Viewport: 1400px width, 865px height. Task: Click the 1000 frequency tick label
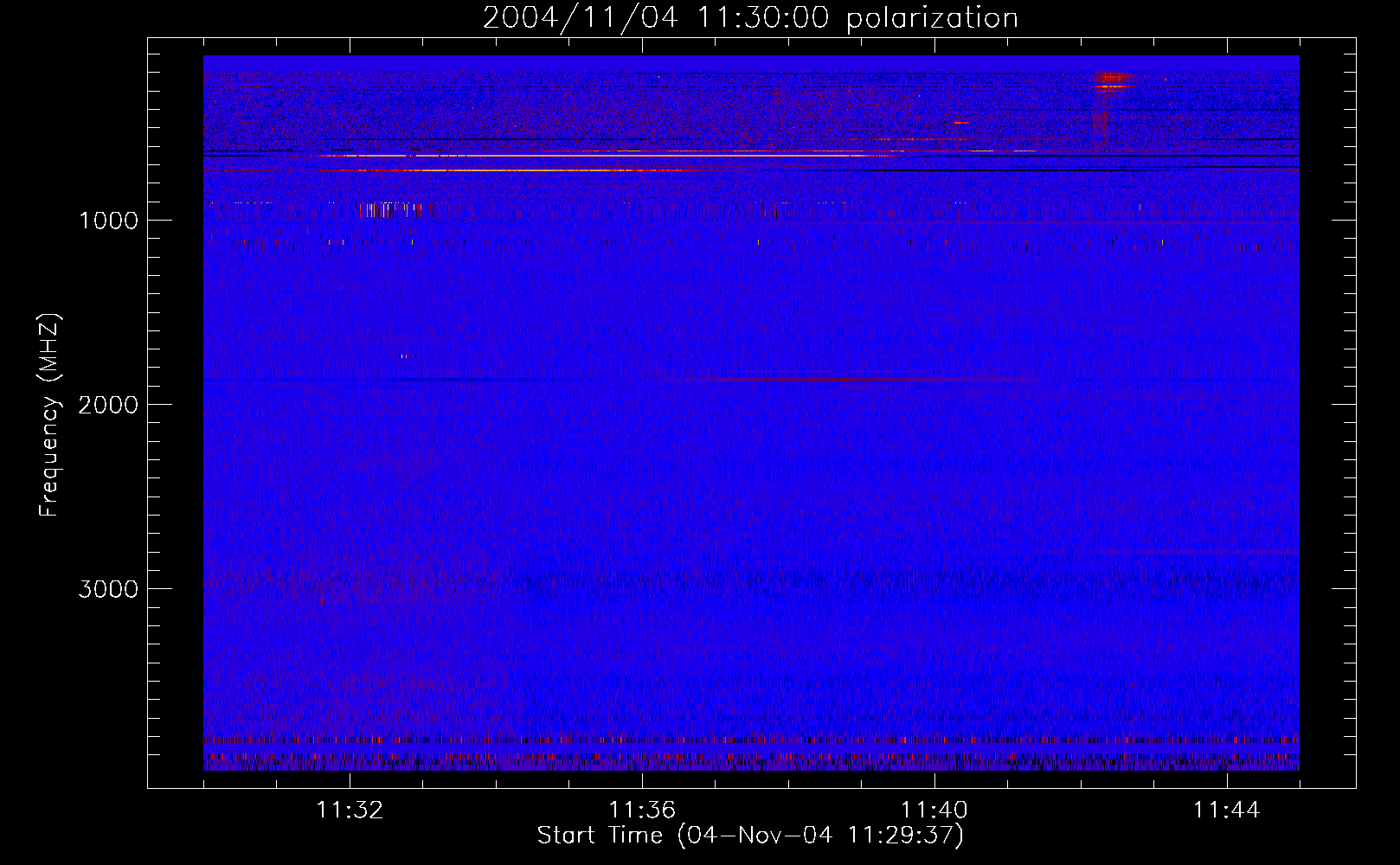tap(108, 221)
